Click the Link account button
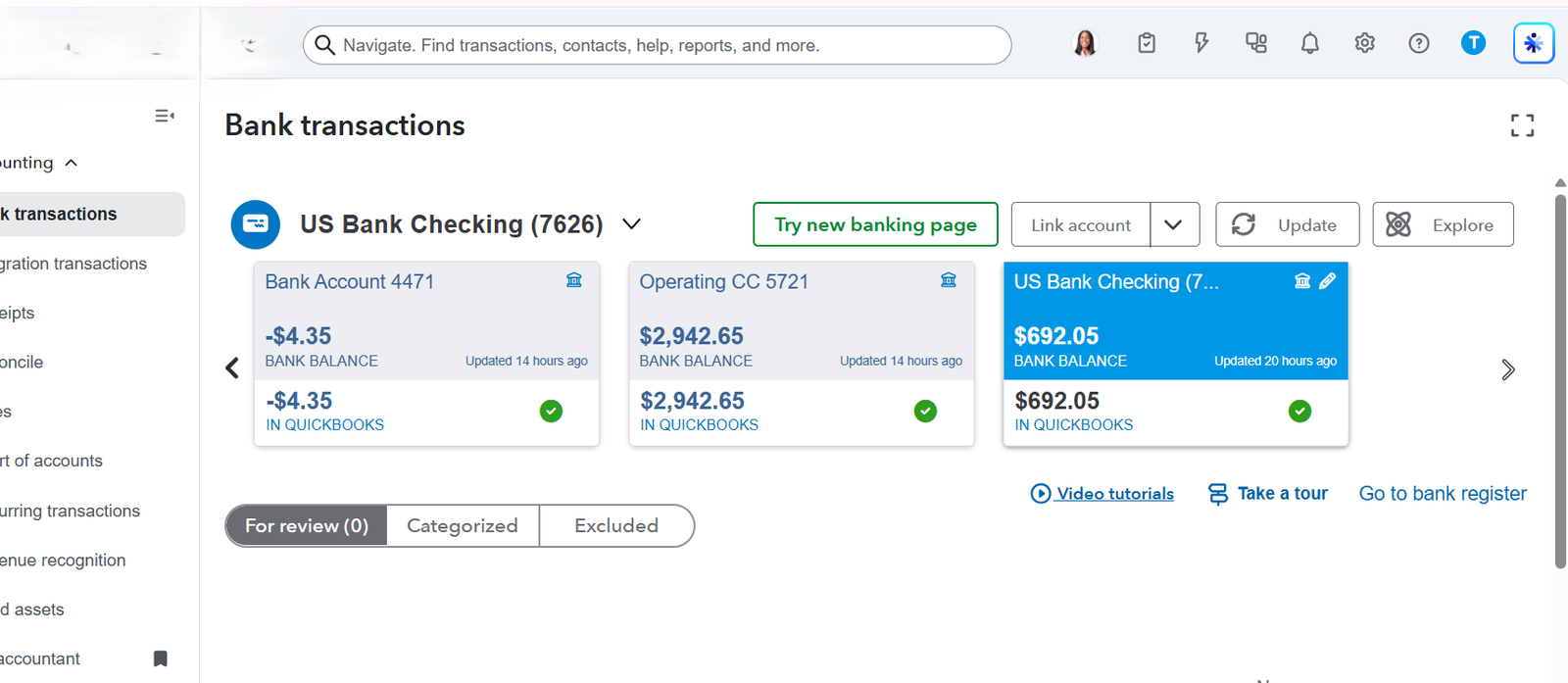The width and height of the screenshot is (1568, 683). (1081, 224)
